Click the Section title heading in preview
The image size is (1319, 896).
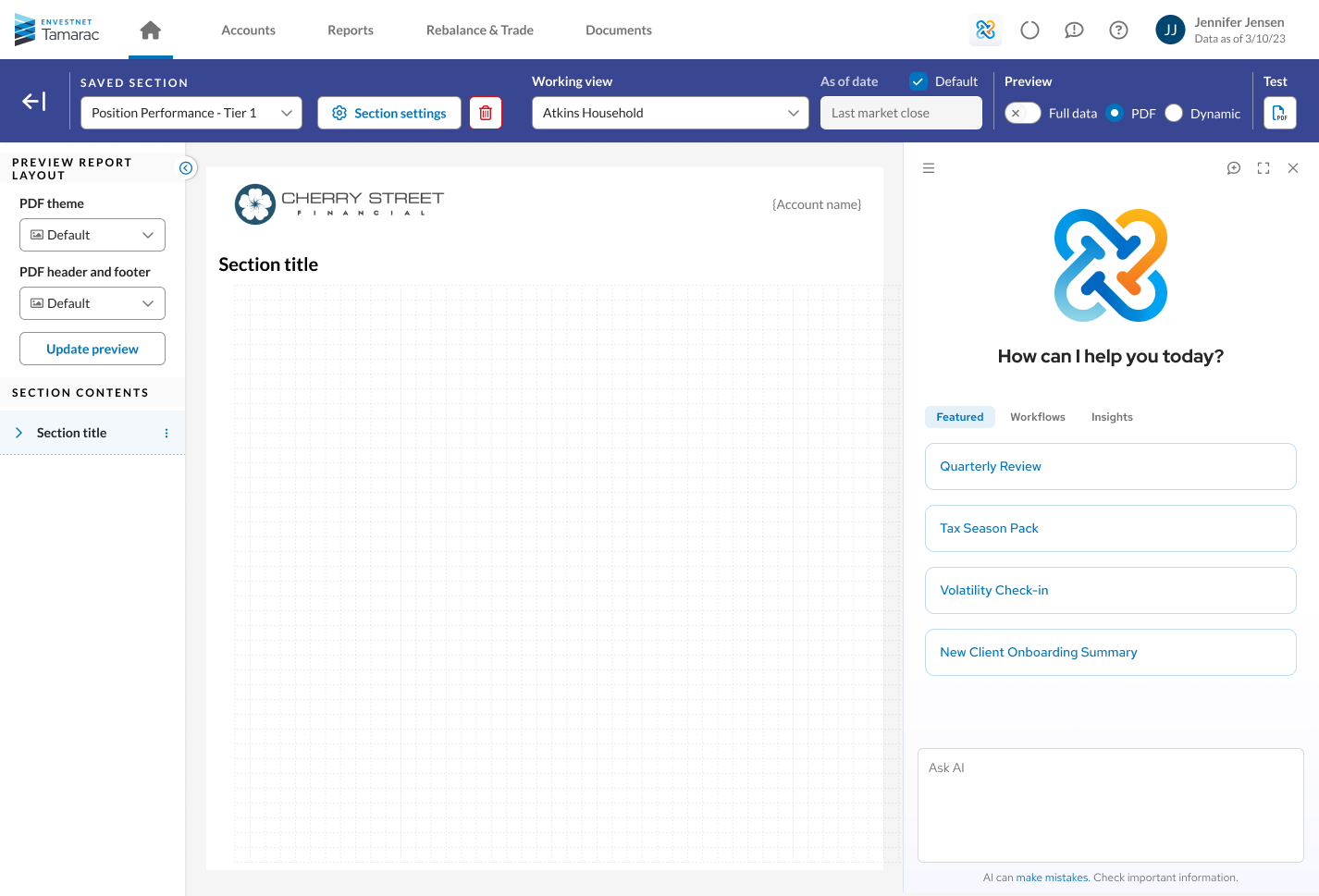268,264
